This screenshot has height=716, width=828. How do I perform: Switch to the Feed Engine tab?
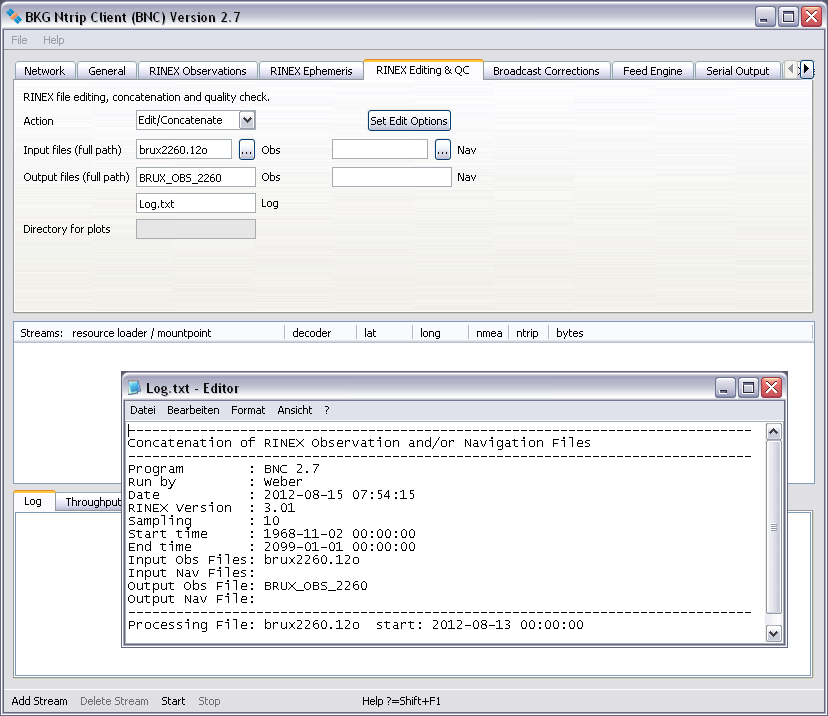click(652, 71)
